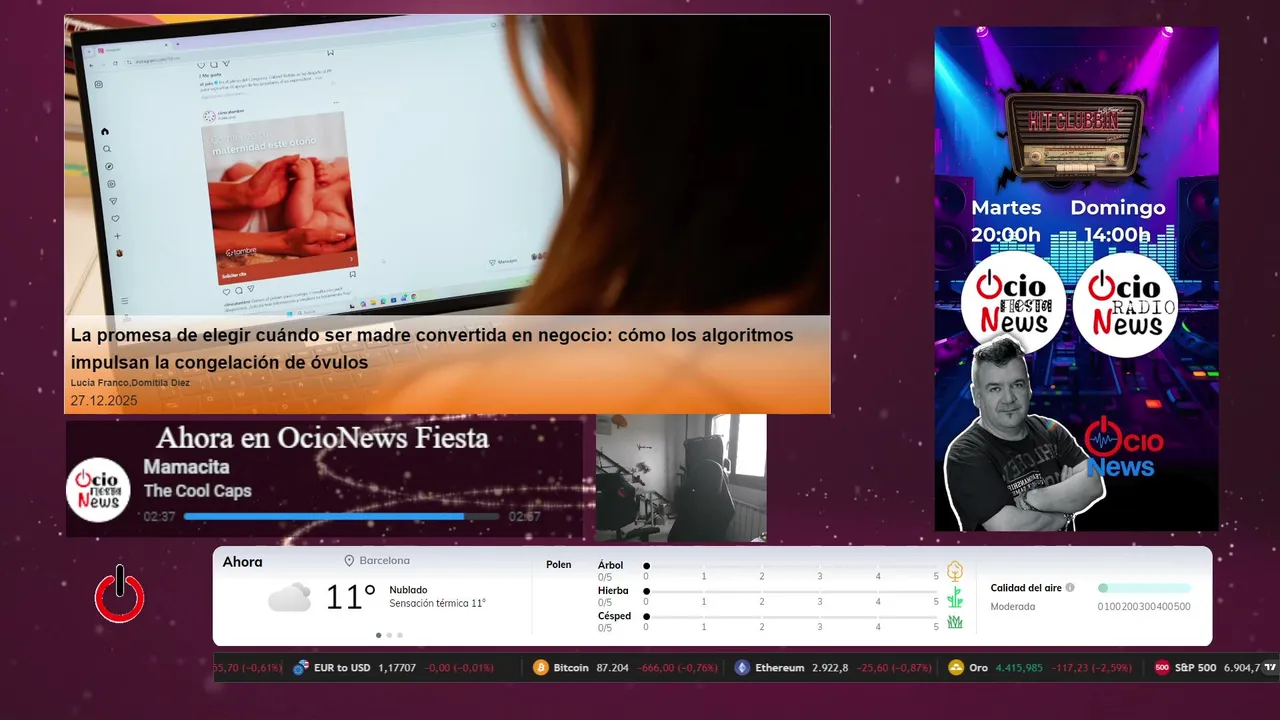Click the Ocio Radio News circle logo
Image resolution: width=1280 pixels, height=720 pixels.
tap(1125, 303)
